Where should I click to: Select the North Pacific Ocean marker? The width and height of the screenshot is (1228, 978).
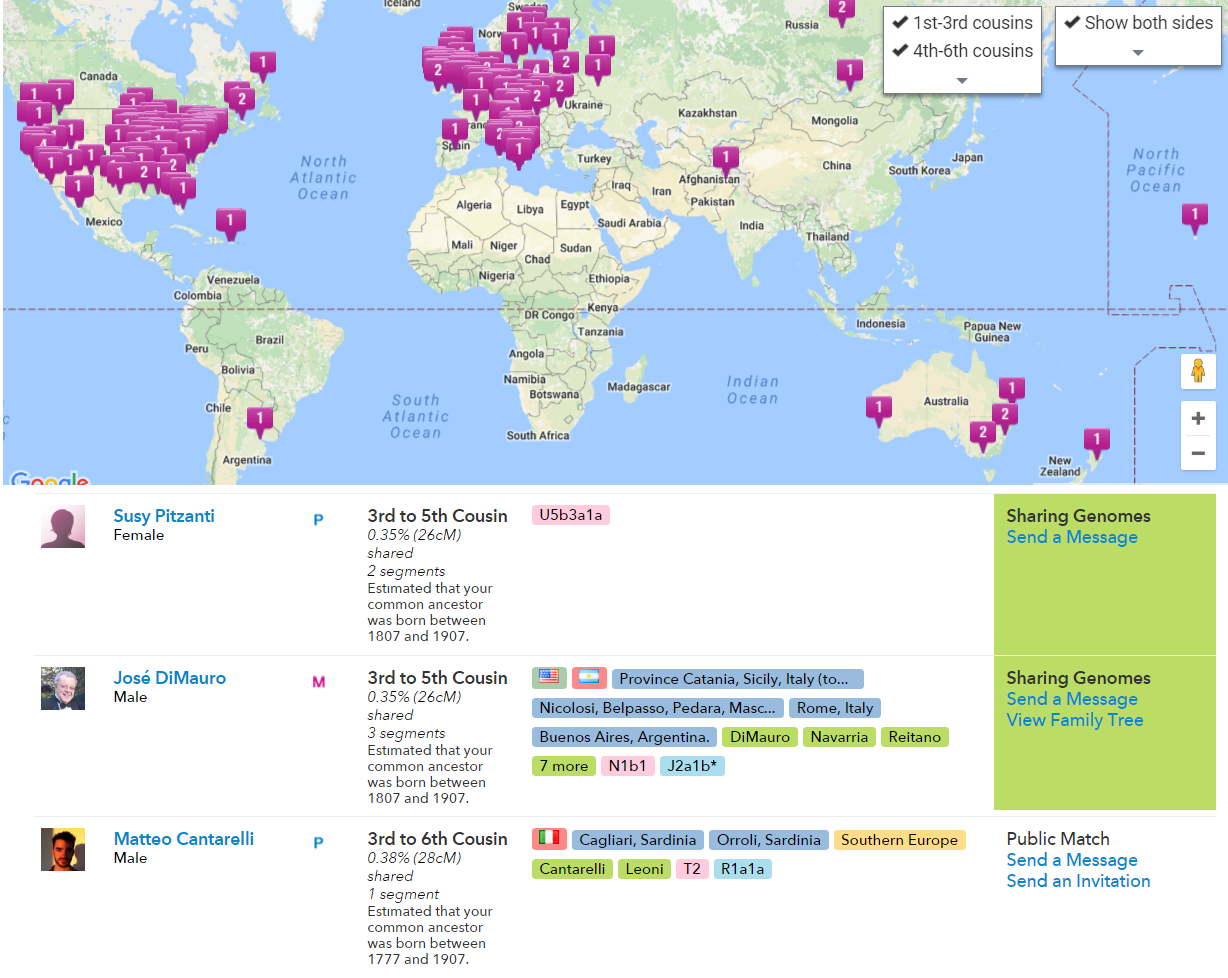[1194, 217]
